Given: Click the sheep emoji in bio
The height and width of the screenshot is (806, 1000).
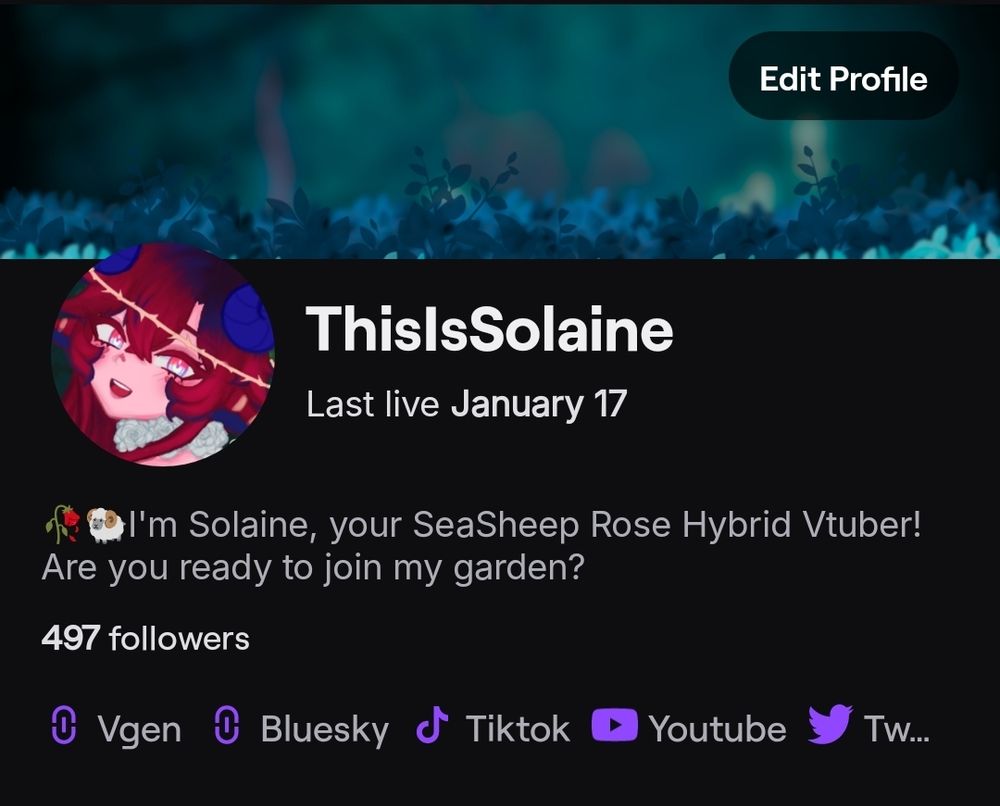Looking at the screenshot, I should point(105,525).
